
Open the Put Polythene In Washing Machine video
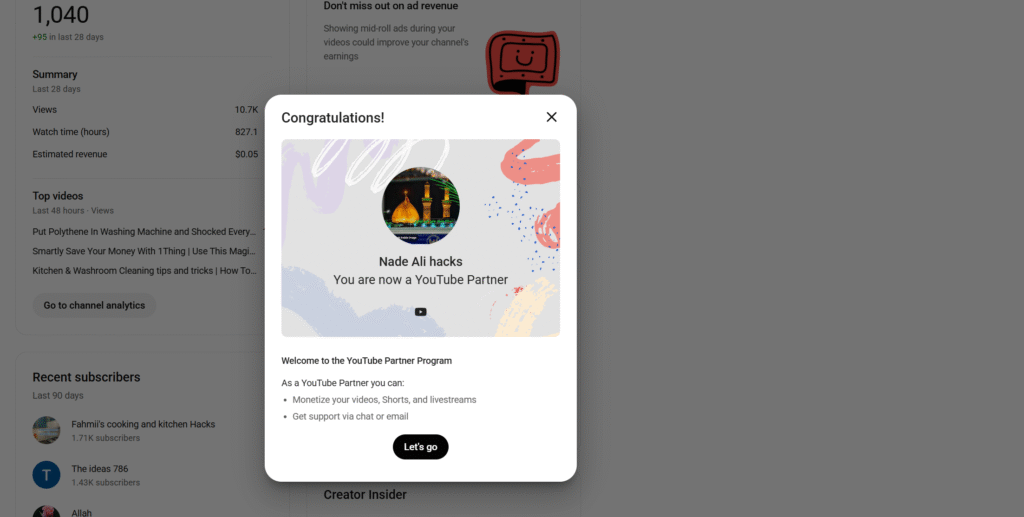pyautogui.click(x=144, y=232)
